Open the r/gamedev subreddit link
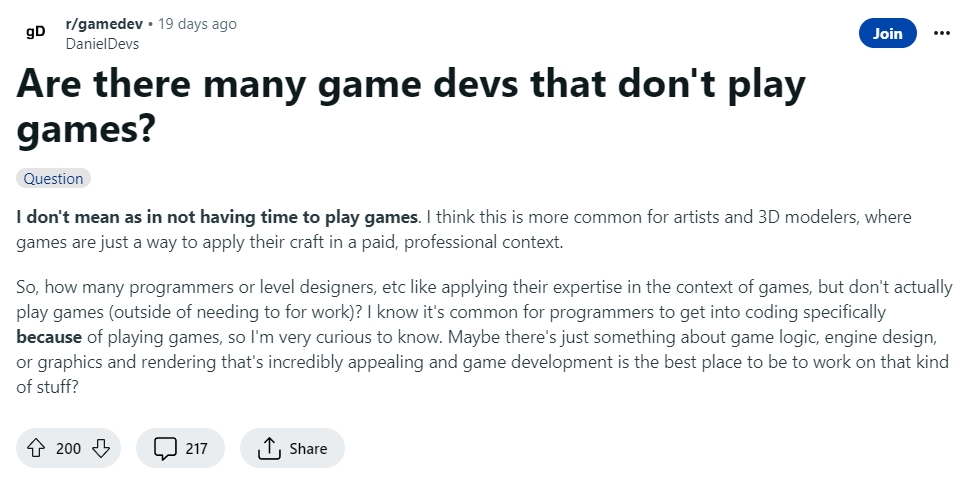The image size is (964, 489). pos(104,24)
